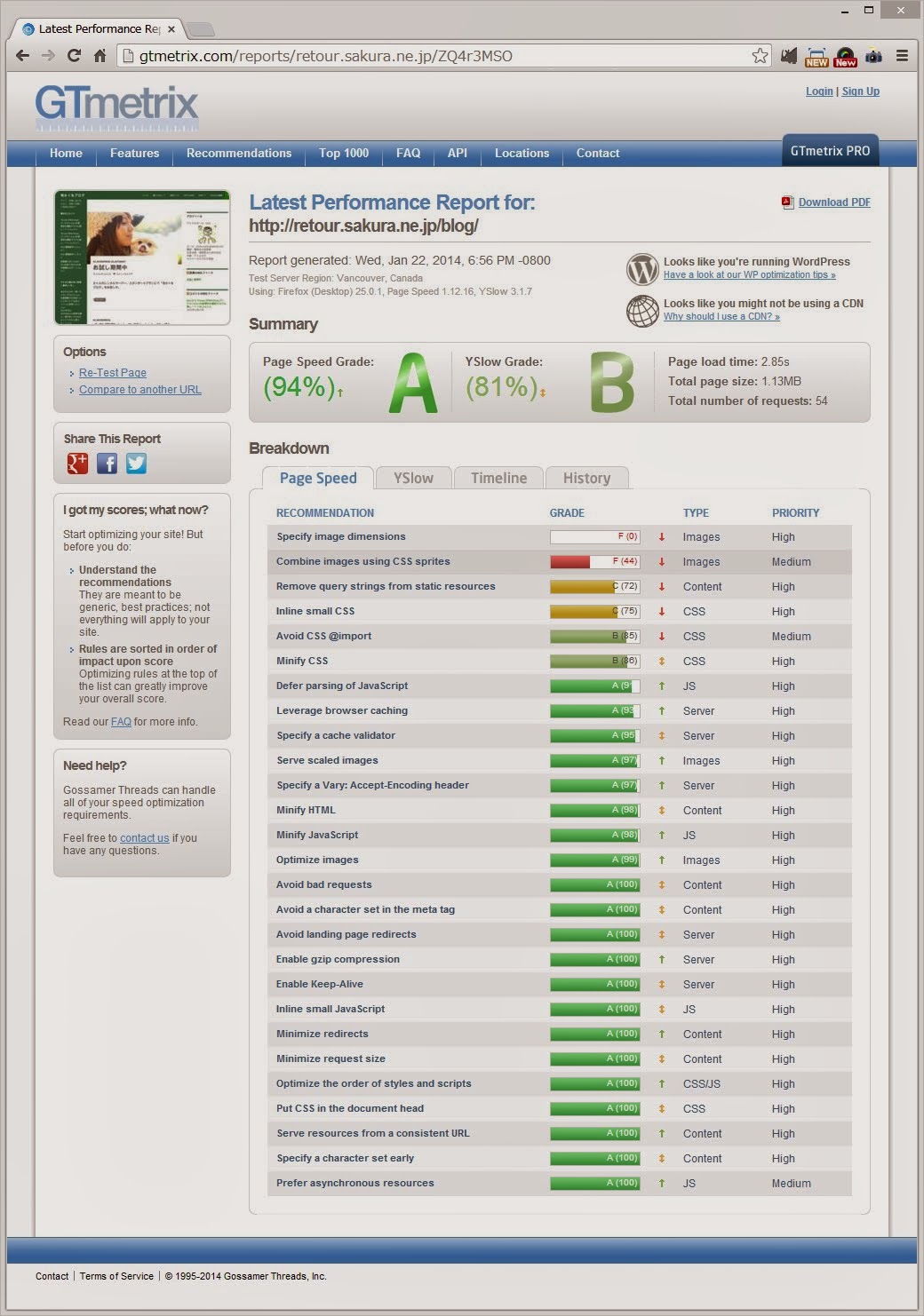This screenshot has height=1316, width=924.
Task: Bookmark this page with the star icon
Action: coord(760,56)
